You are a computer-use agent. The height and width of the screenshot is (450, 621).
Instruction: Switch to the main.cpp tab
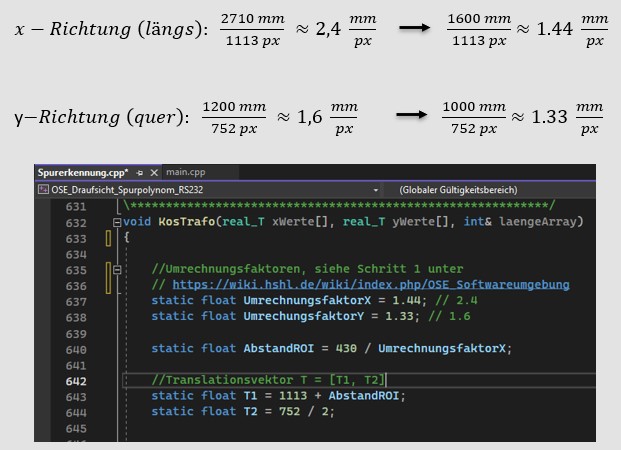click(x=186, y=173)
